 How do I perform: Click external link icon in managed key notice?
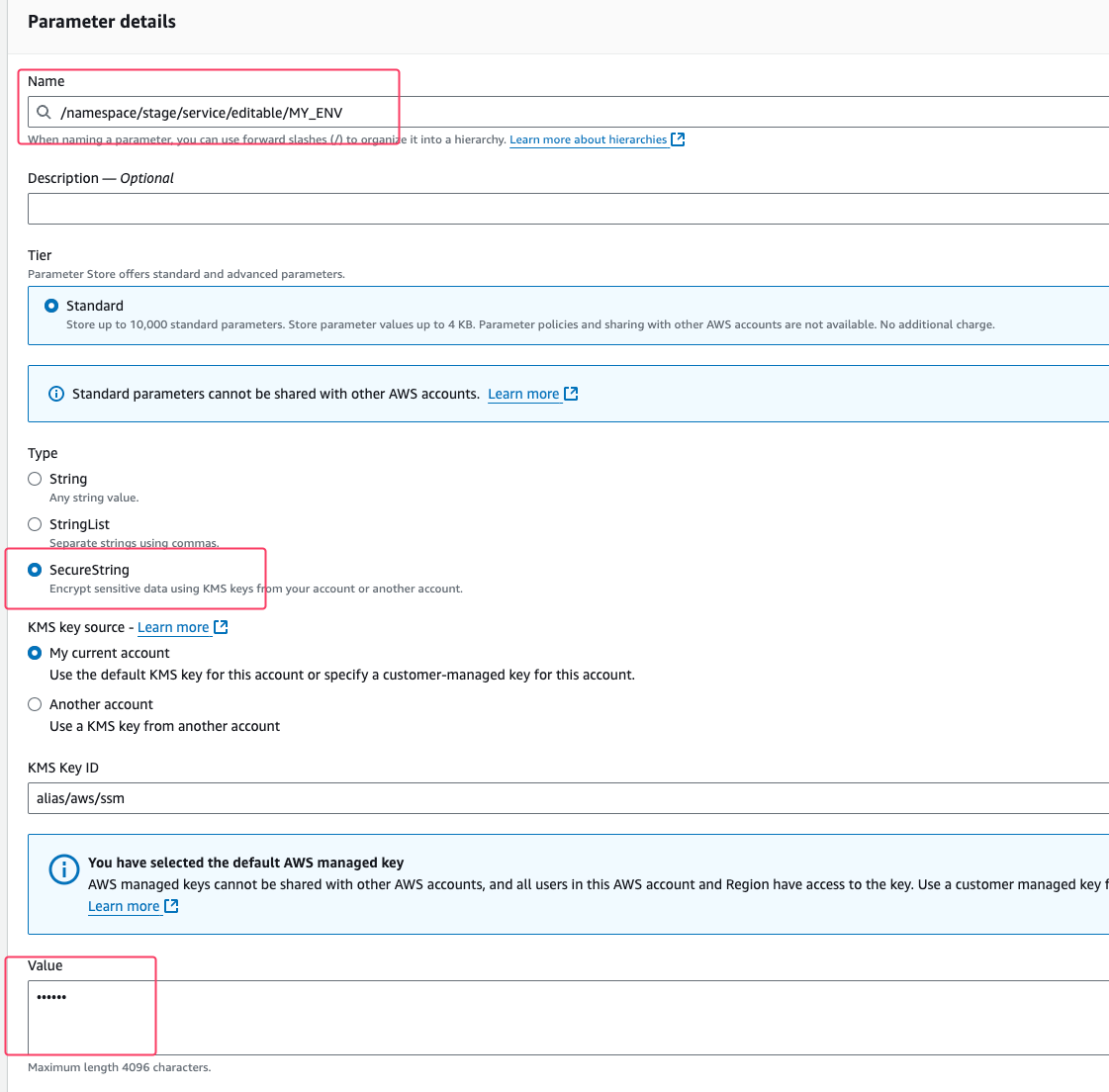click(171, 906)
